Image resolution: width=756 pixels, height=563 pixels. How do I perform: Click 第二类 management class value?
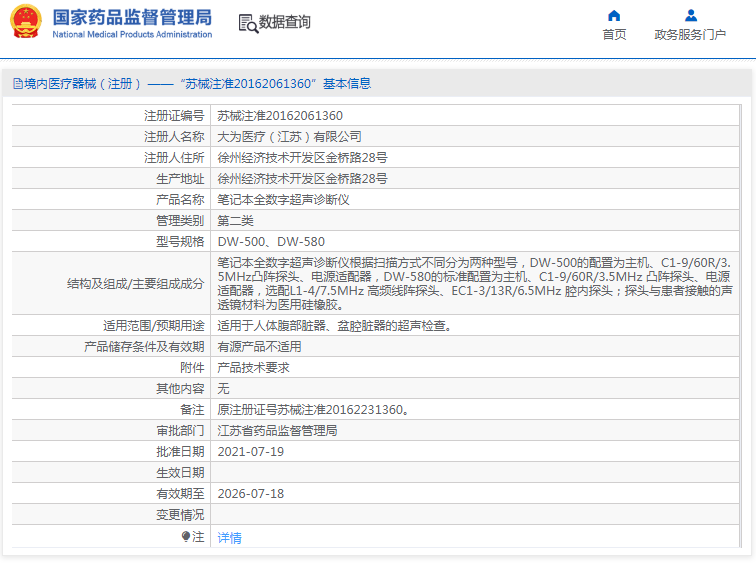pos(235,221)
